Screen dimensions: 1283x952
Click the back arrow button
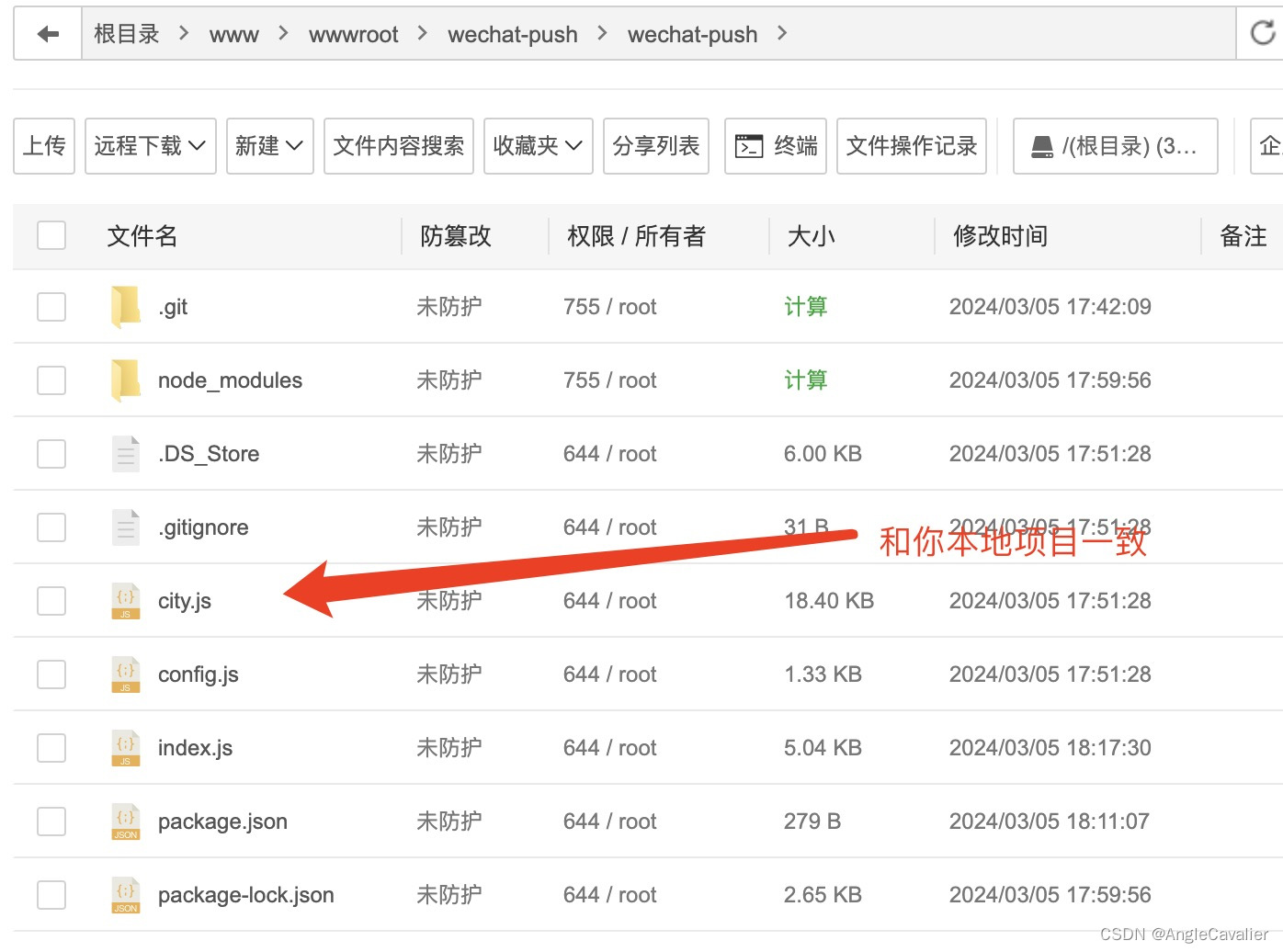tap(48, 34)
